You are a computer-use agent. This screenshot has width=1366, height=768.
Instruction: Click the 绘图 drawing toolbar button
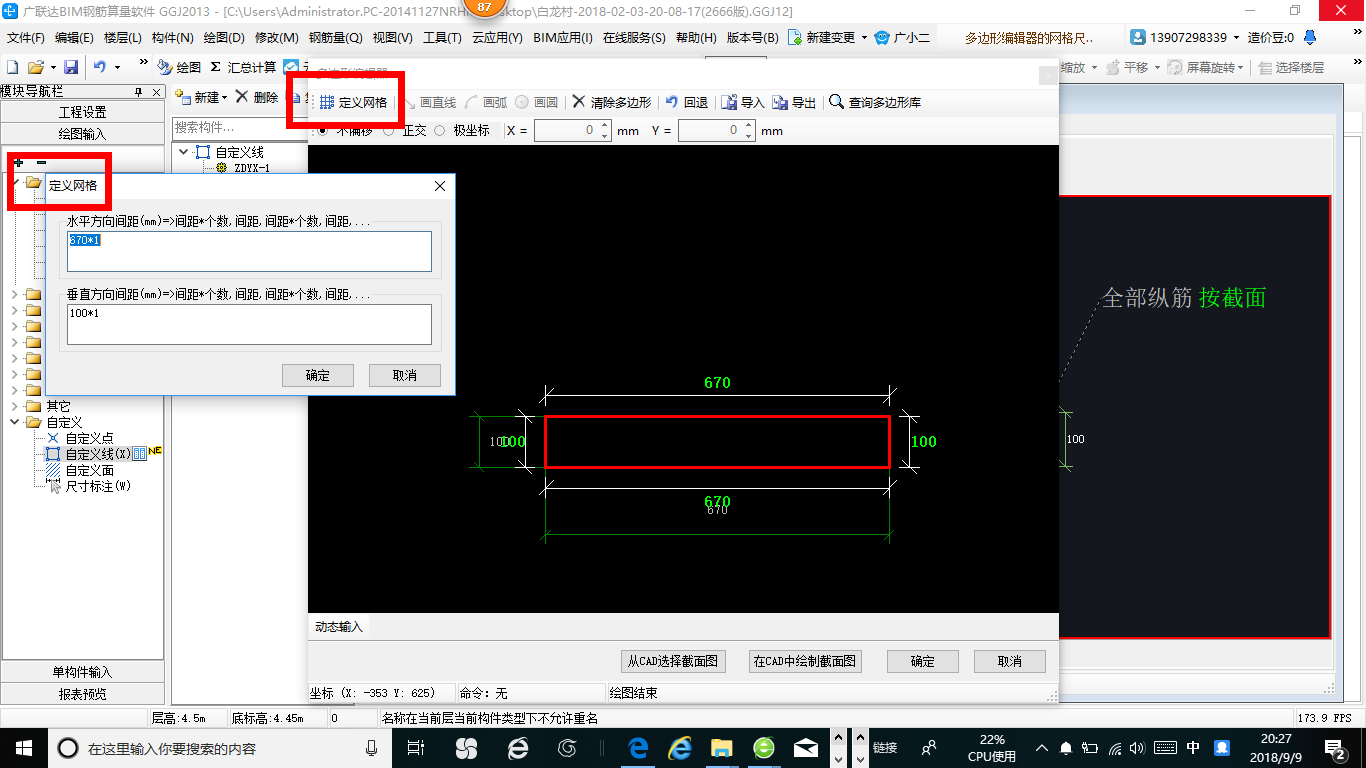[179, 67]
